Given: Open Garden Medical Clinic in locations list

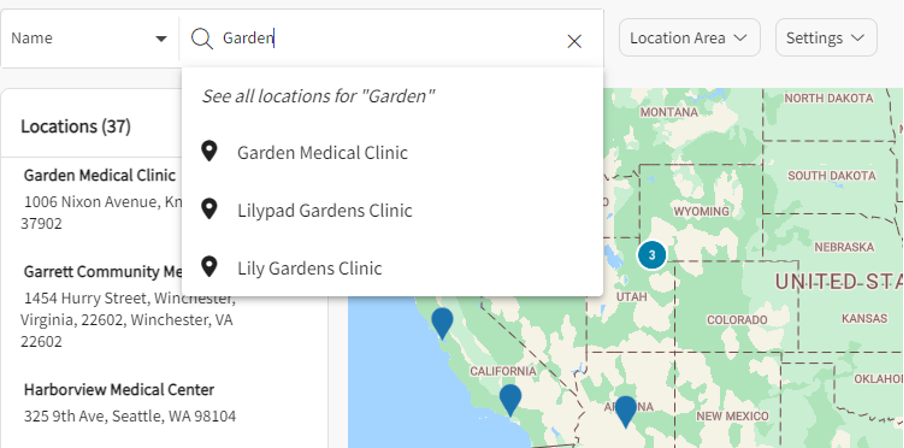Looking at the screenshot, I should pyautogui.click(x=99, y=176).
